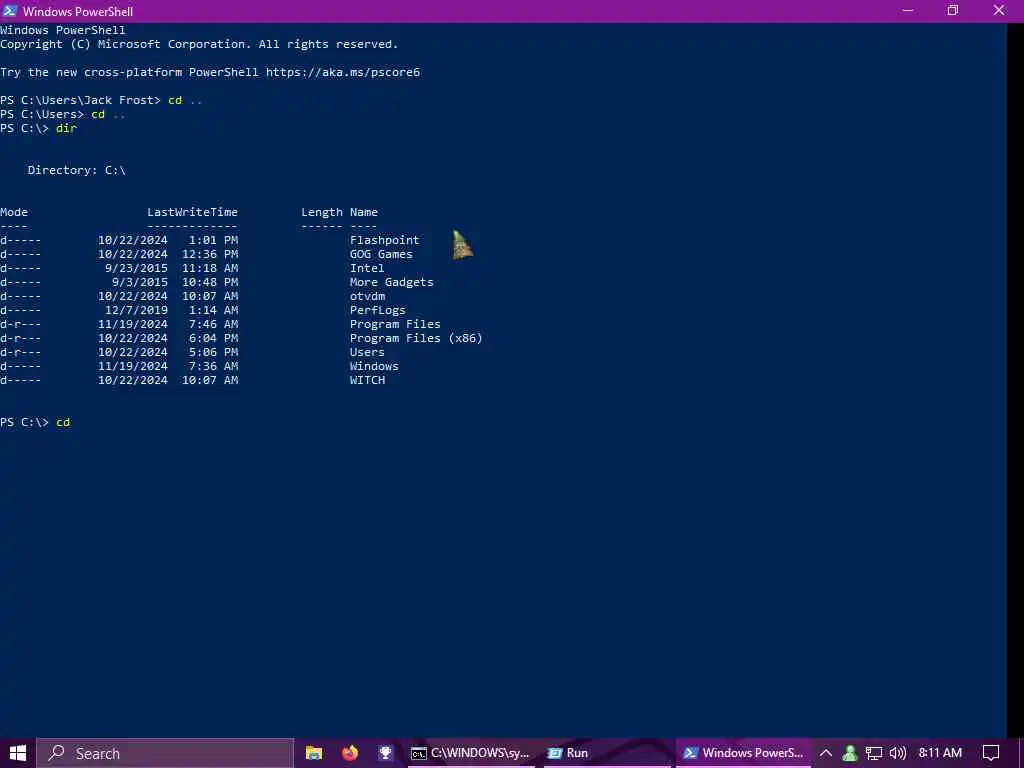This screenshot has width=1024, height=768.
Task: Click the Length column header
Action: pyautogui.click(x=321, y=212)
